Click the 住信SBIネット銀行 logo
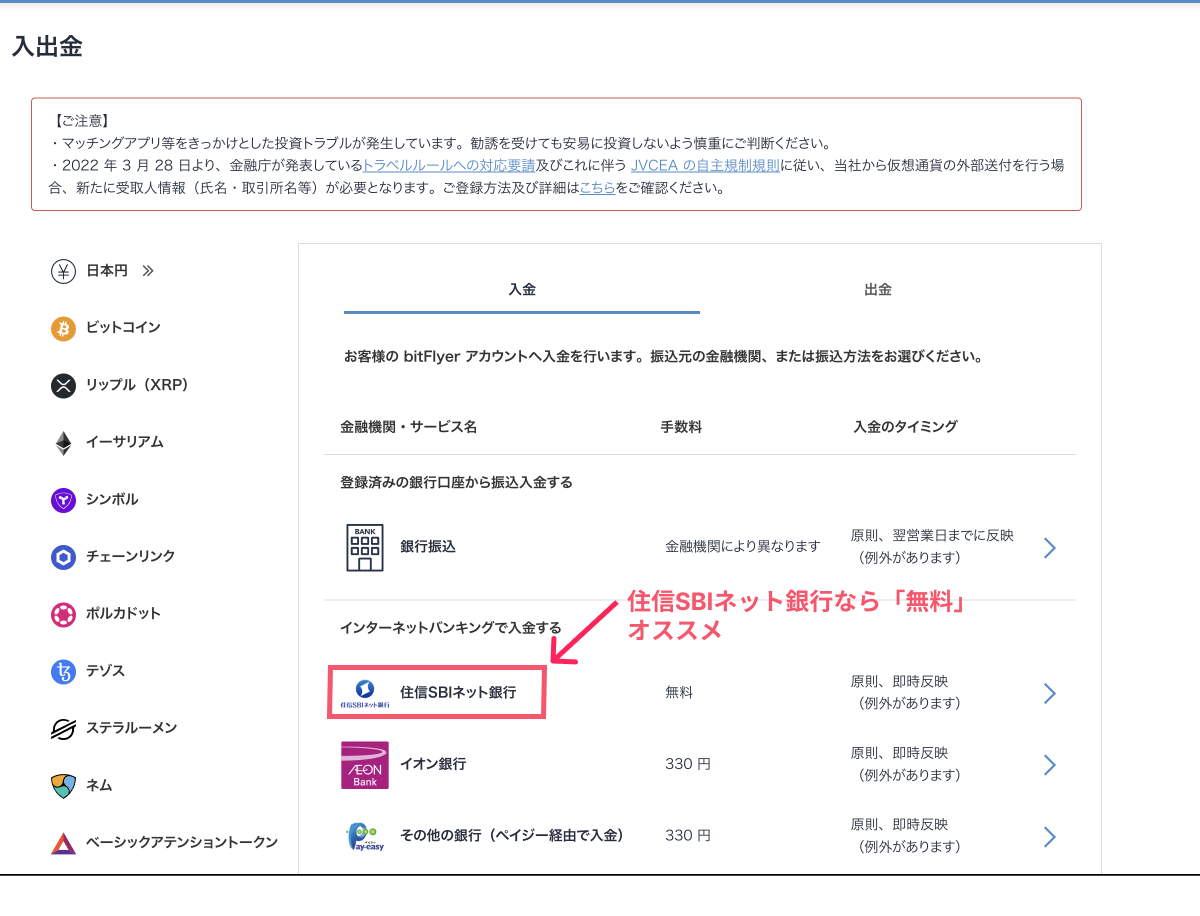1200x916 pixels. (x=365, y=692)
